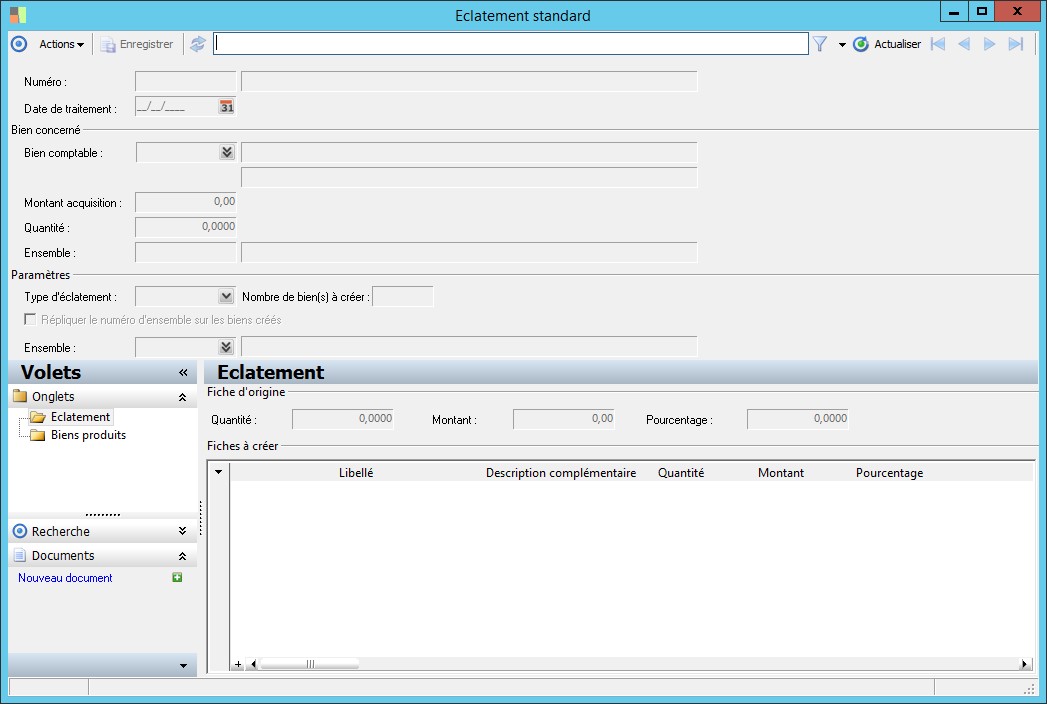Click the Pourcentage column header in grid
The width and height of the screenshot is (1047, 704).
[889, 472]
